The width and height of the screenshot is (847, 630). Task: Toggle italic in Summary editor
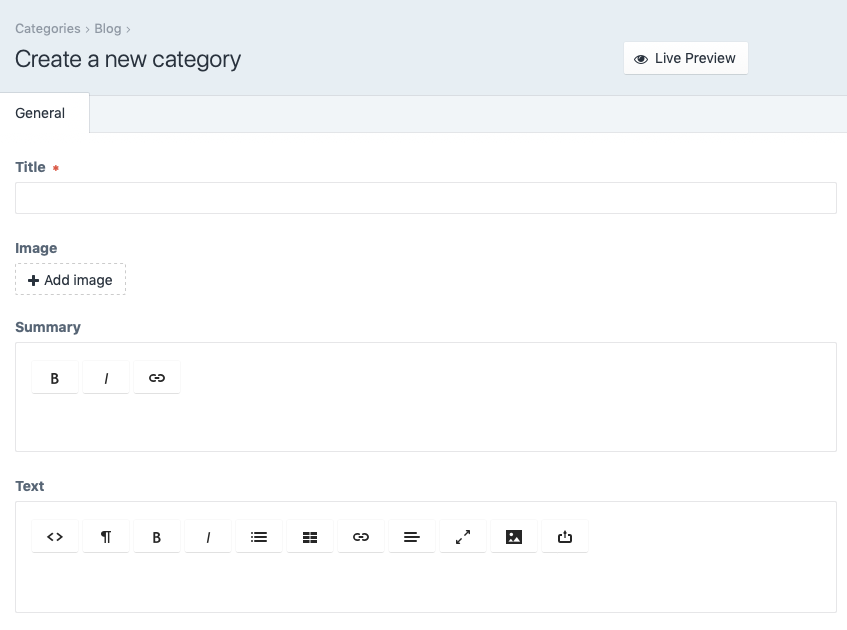106,378
